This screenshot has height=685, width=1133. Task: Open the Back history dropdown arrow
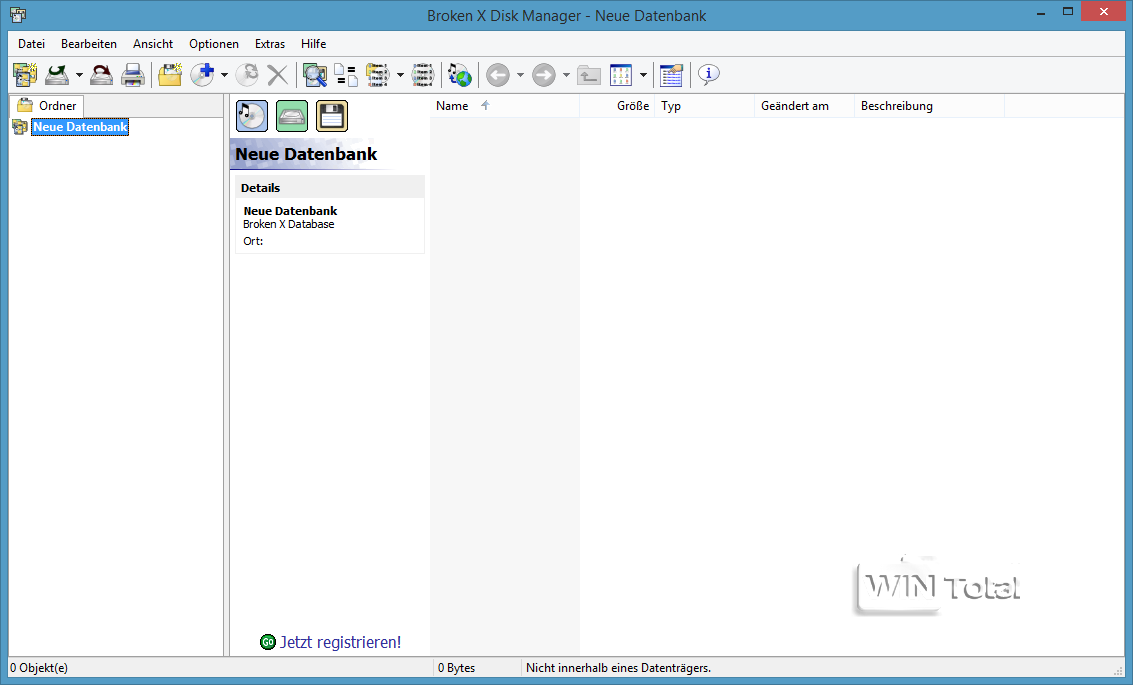point(520,74)
